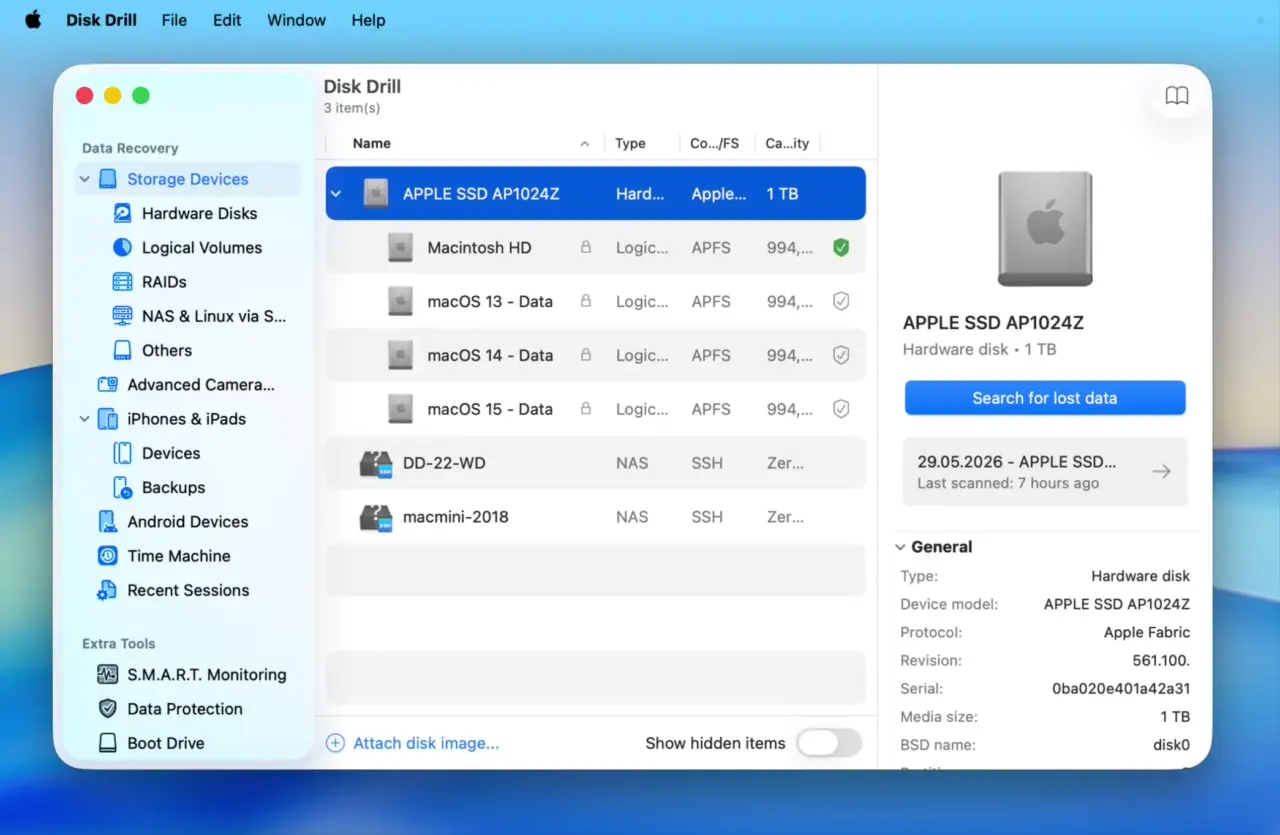
Task: Select the macOS 14 - Data row
Action: pos(596,355)
